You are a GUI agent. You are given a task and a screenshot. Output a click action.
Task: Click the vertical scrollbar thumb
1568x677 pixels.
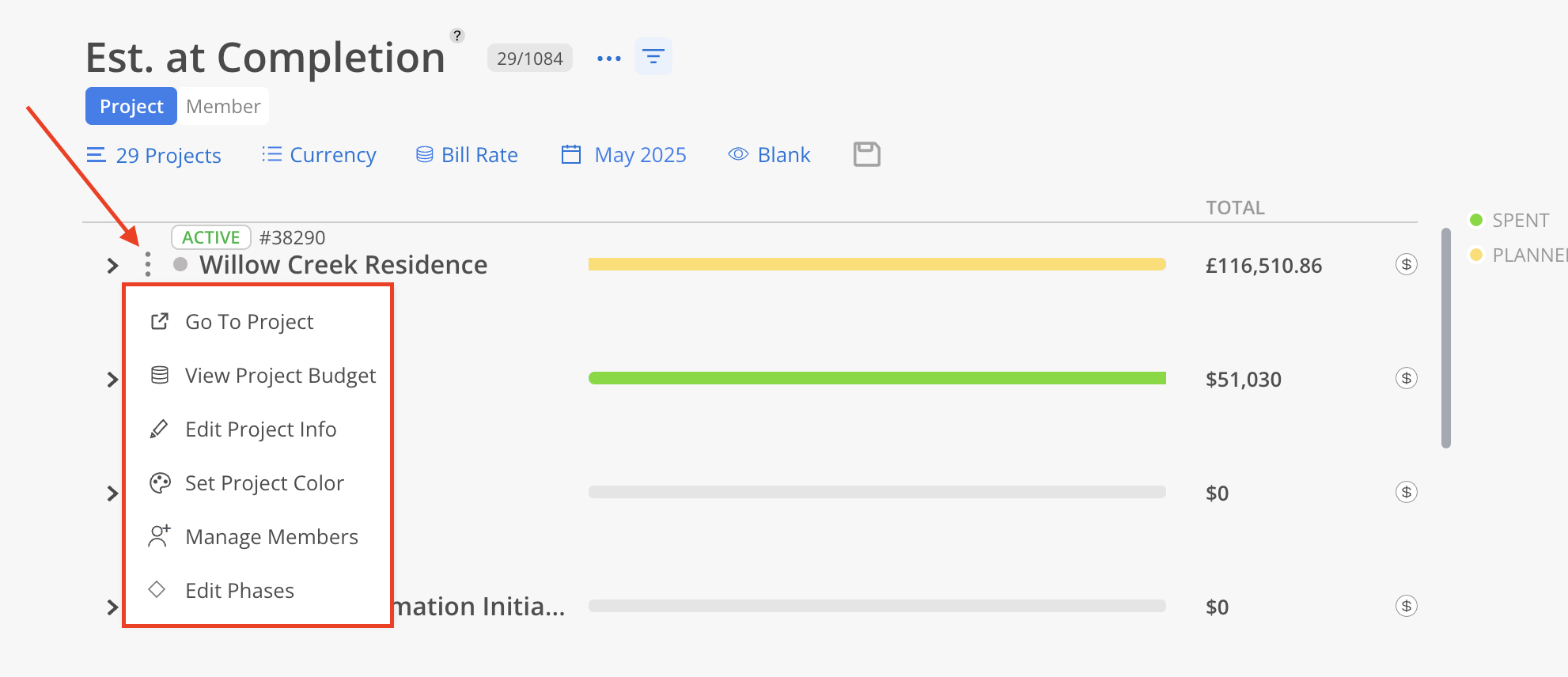click(1445, 338)
